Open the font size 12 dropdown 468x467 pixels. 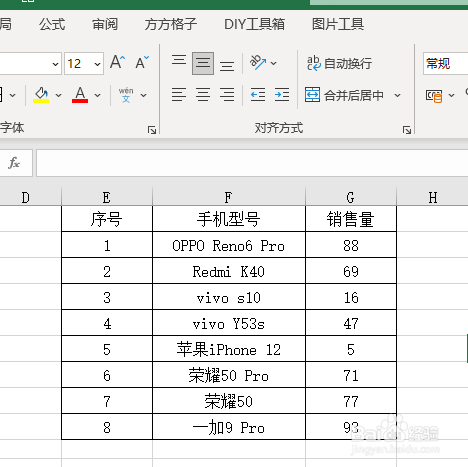click(97, 63)
